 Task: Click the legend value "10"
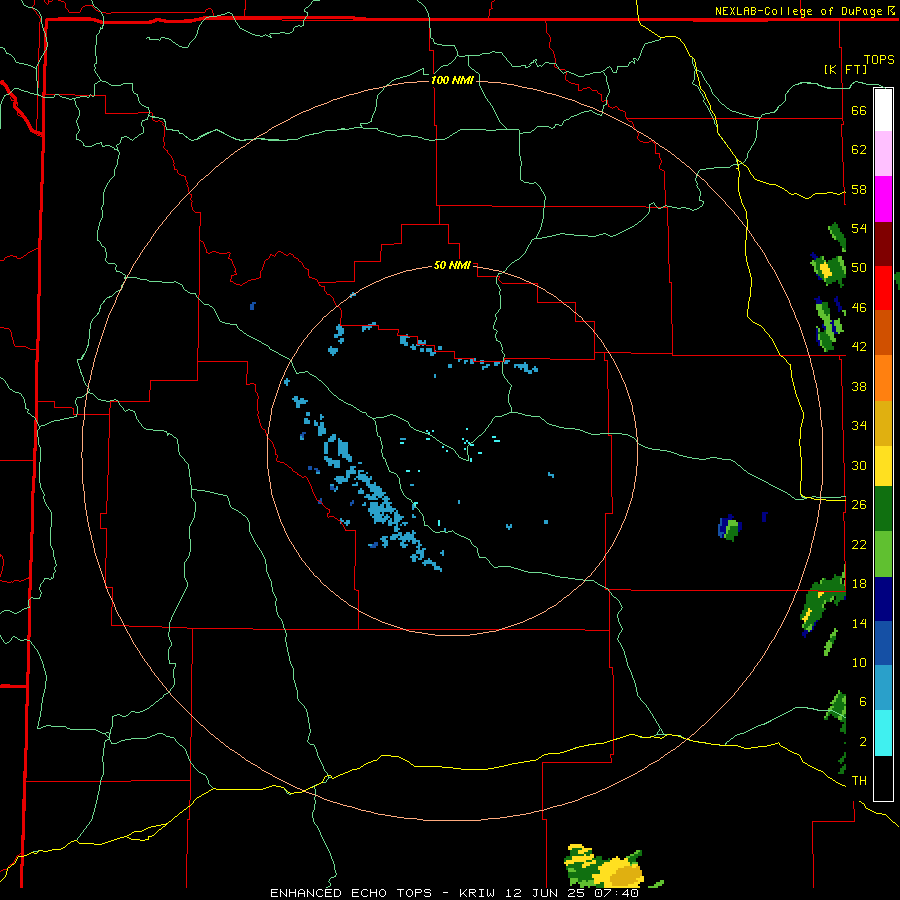click(x=859, y=663)
